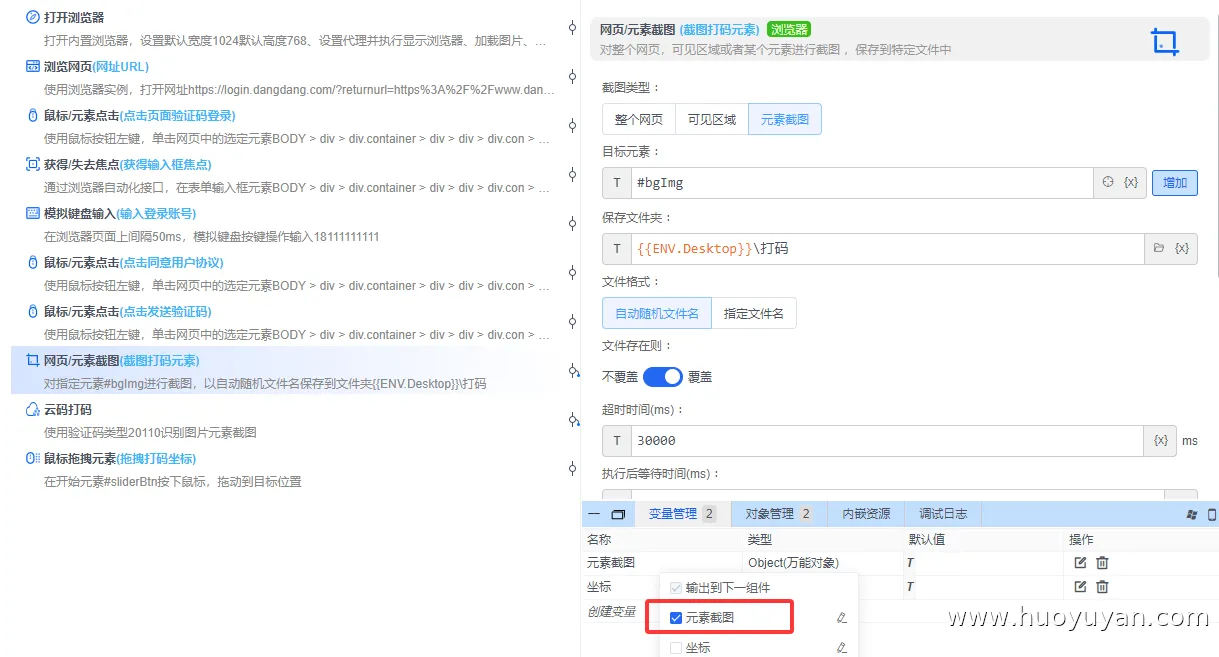Screen dimensions: 1219x657
Task: Maximize the bottom variable panel
Action: (x=618, y=514)
